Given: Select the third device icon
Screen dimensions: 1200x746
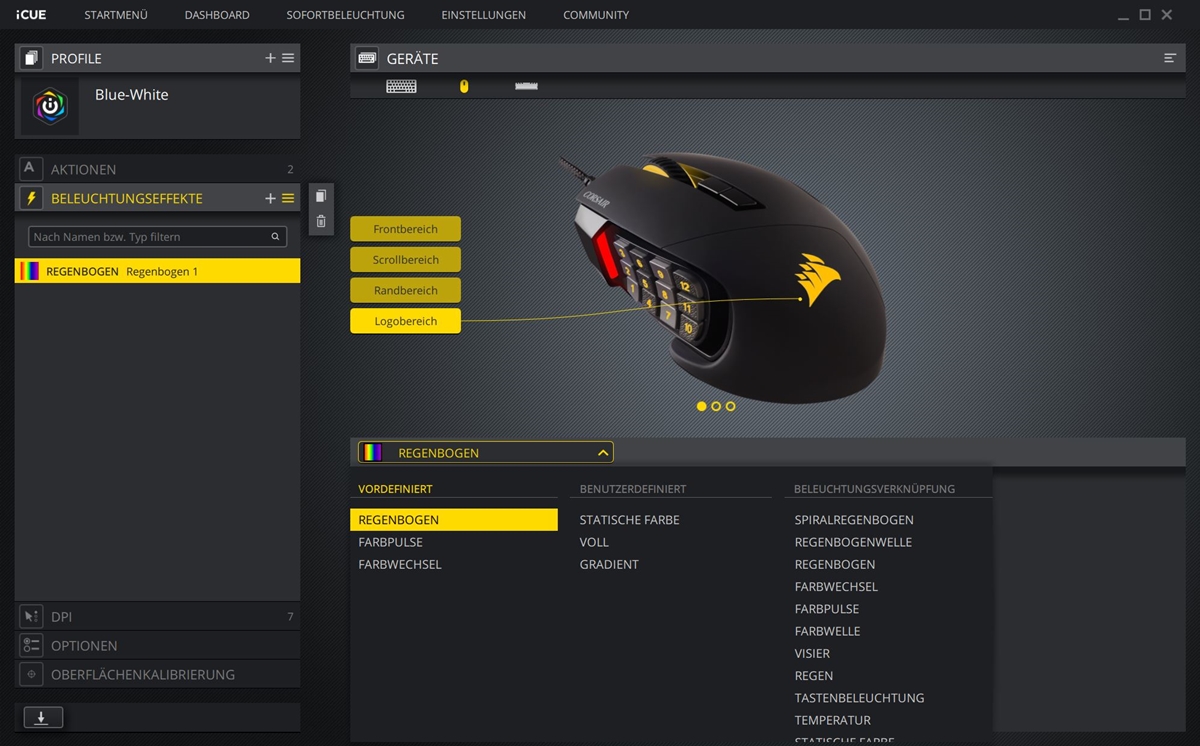Looking at the screenshot, I should coord(526,86).
